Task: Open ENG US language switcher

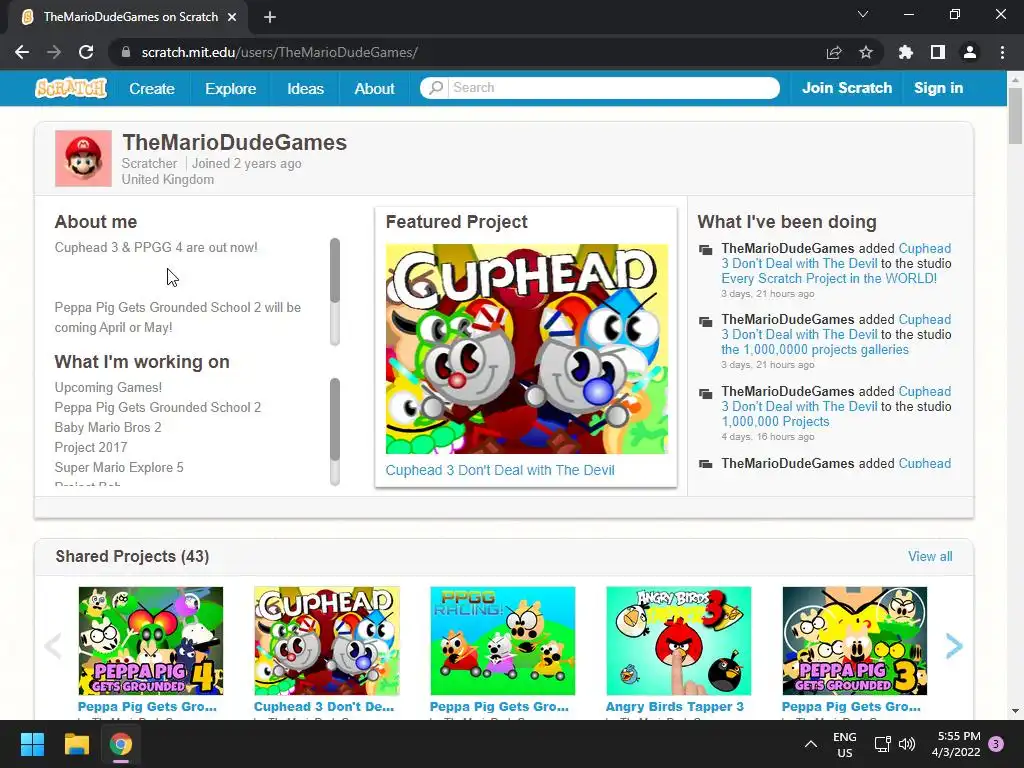Action: point(844,744)
